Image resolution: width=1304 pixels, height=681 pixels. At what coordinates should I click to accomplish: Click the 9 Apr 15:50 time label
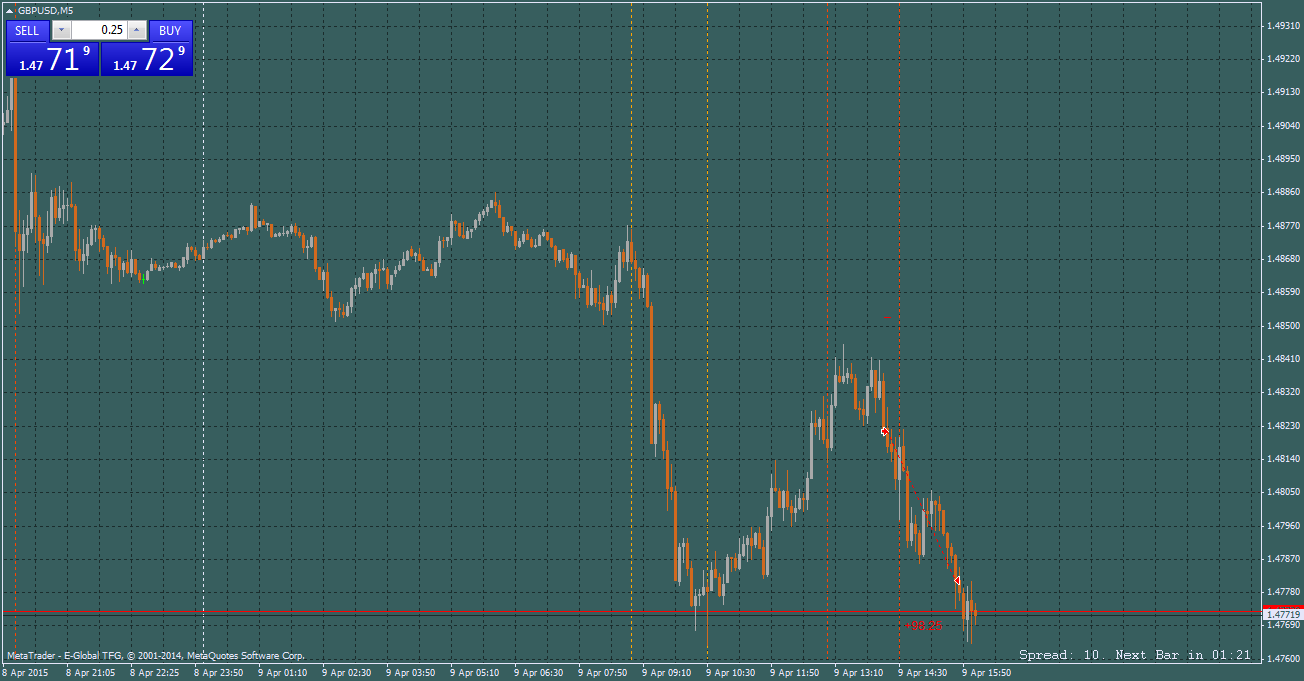point(988,673)
